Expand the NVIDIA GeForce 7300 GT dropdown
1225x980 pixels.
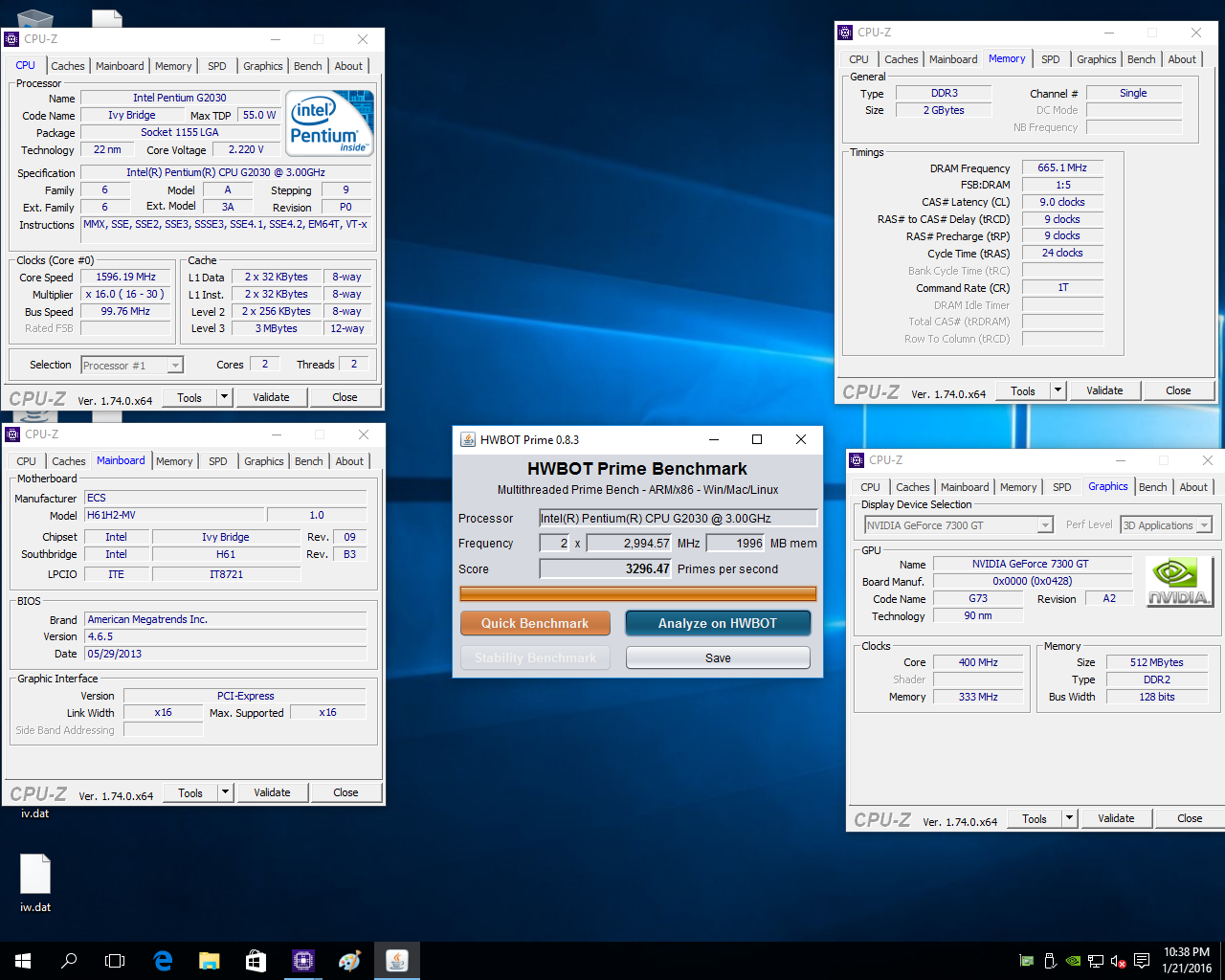pos(1045,525)
